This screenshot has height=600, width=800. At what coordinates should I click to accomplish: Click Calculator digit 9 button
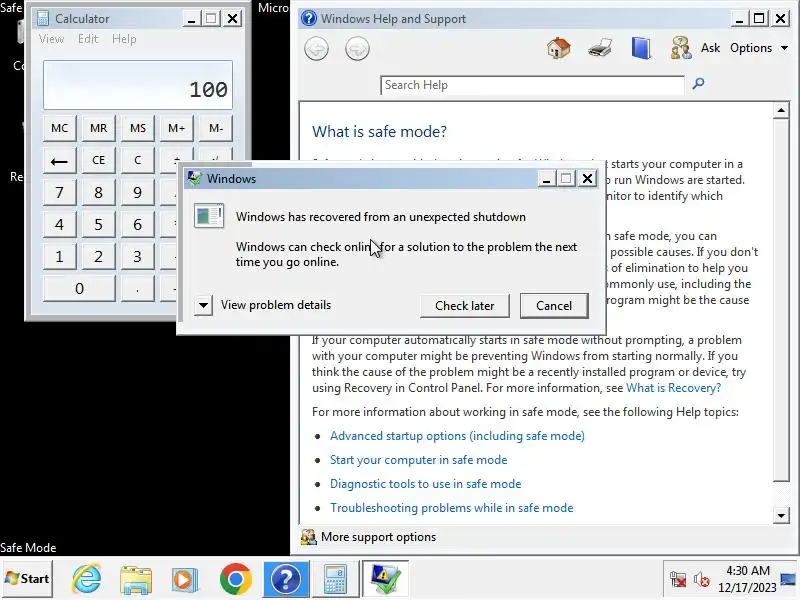pyautogui.click(x=138, y=192)
